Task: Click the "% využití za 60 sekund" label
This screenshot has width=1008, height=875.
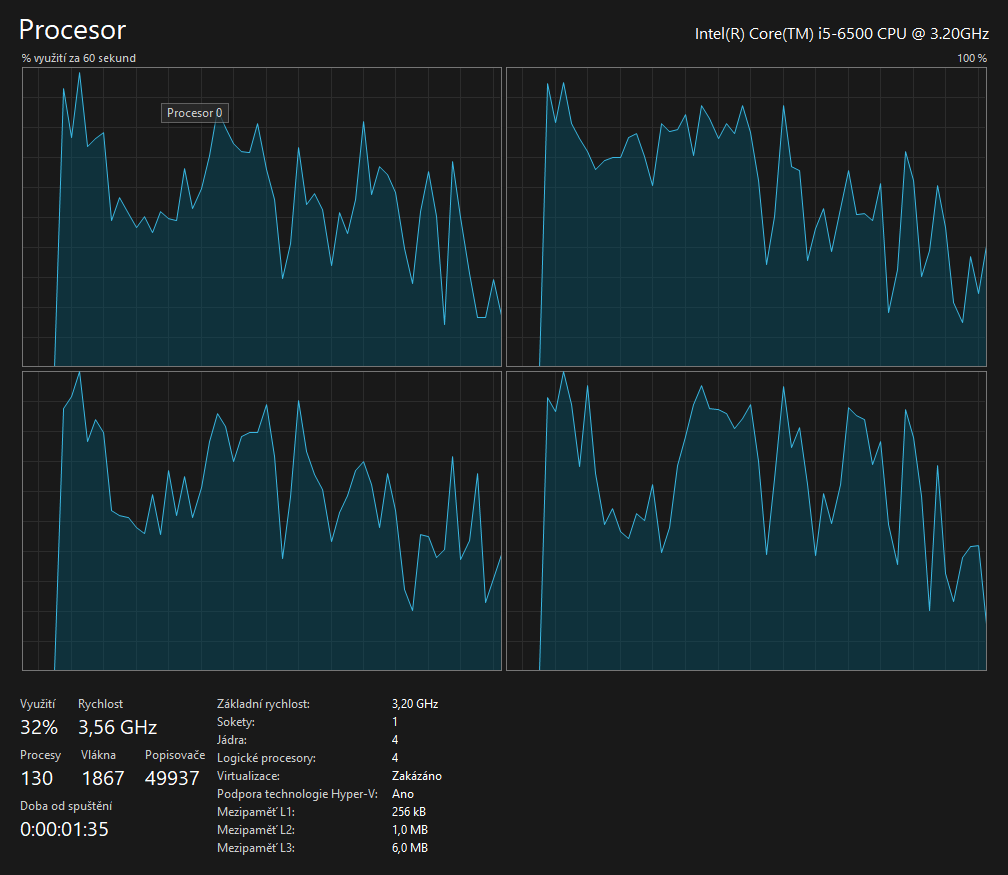Action: click(79, 58)
